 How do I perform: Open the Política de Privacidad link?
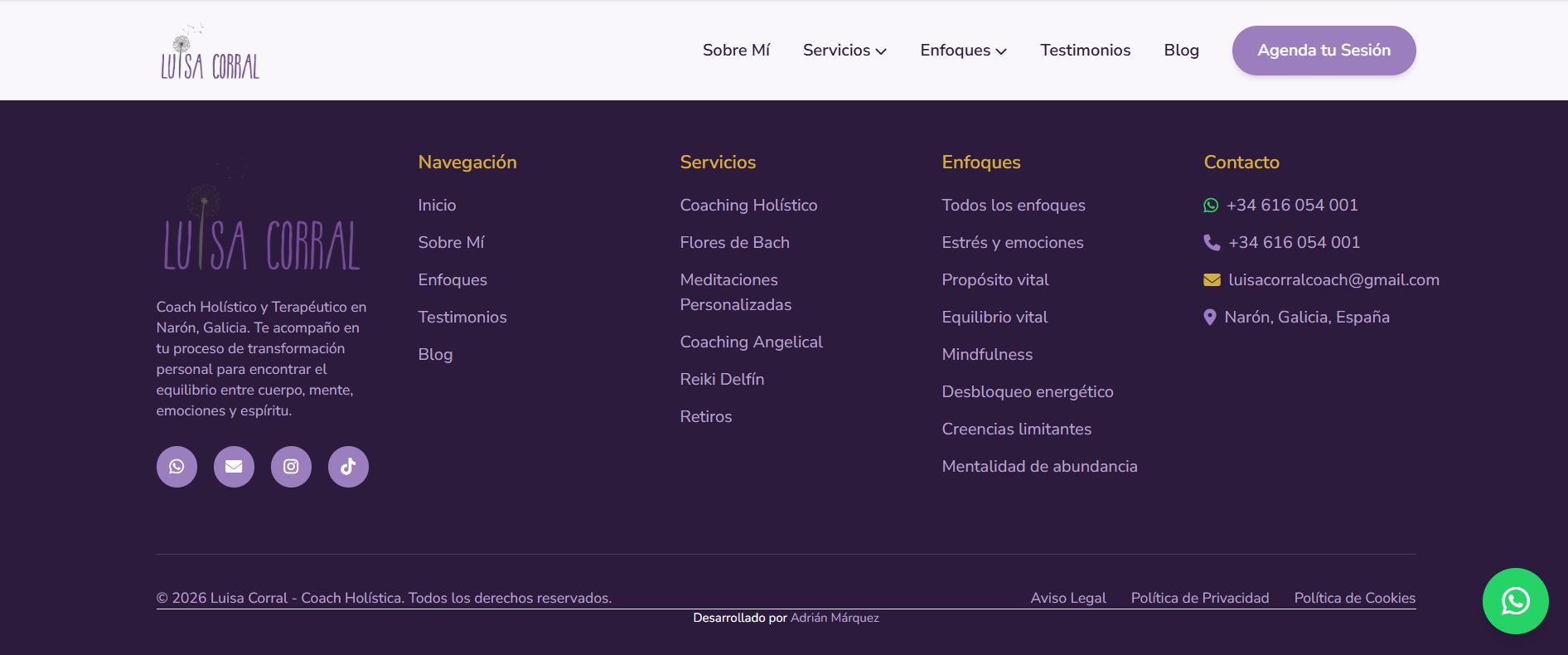1200,598
